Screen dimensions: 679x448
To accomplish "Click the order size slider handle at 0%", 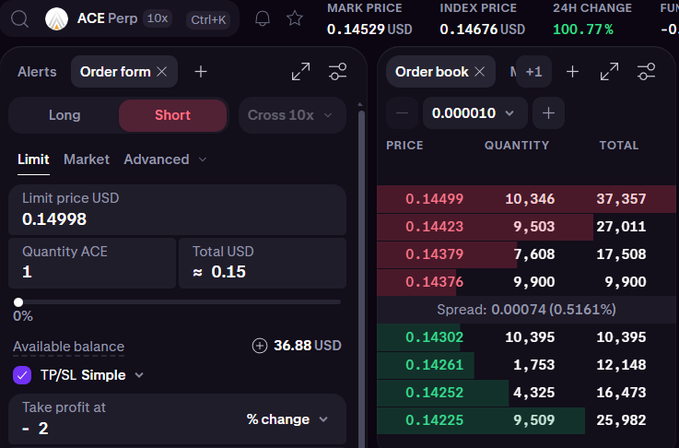I will (18, 302).
